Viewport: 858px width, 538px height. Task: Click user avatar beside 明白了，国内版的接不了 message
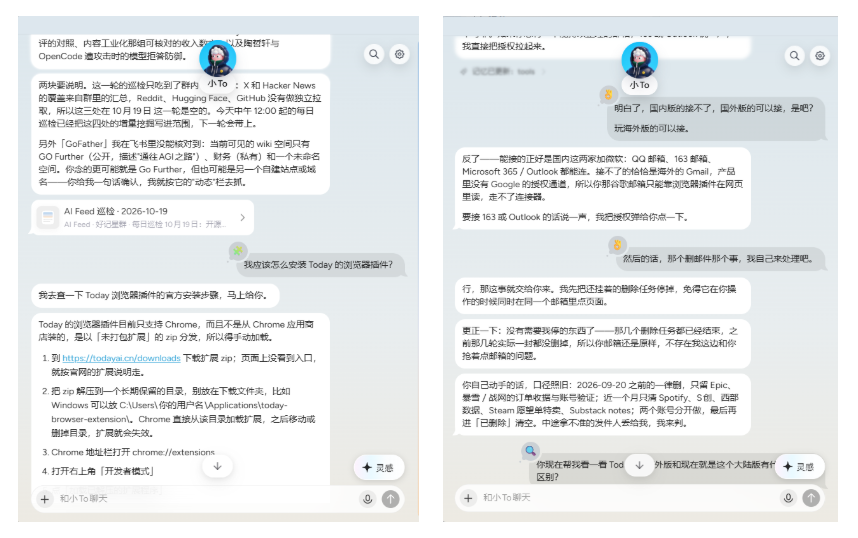click(x=607, y=95)
